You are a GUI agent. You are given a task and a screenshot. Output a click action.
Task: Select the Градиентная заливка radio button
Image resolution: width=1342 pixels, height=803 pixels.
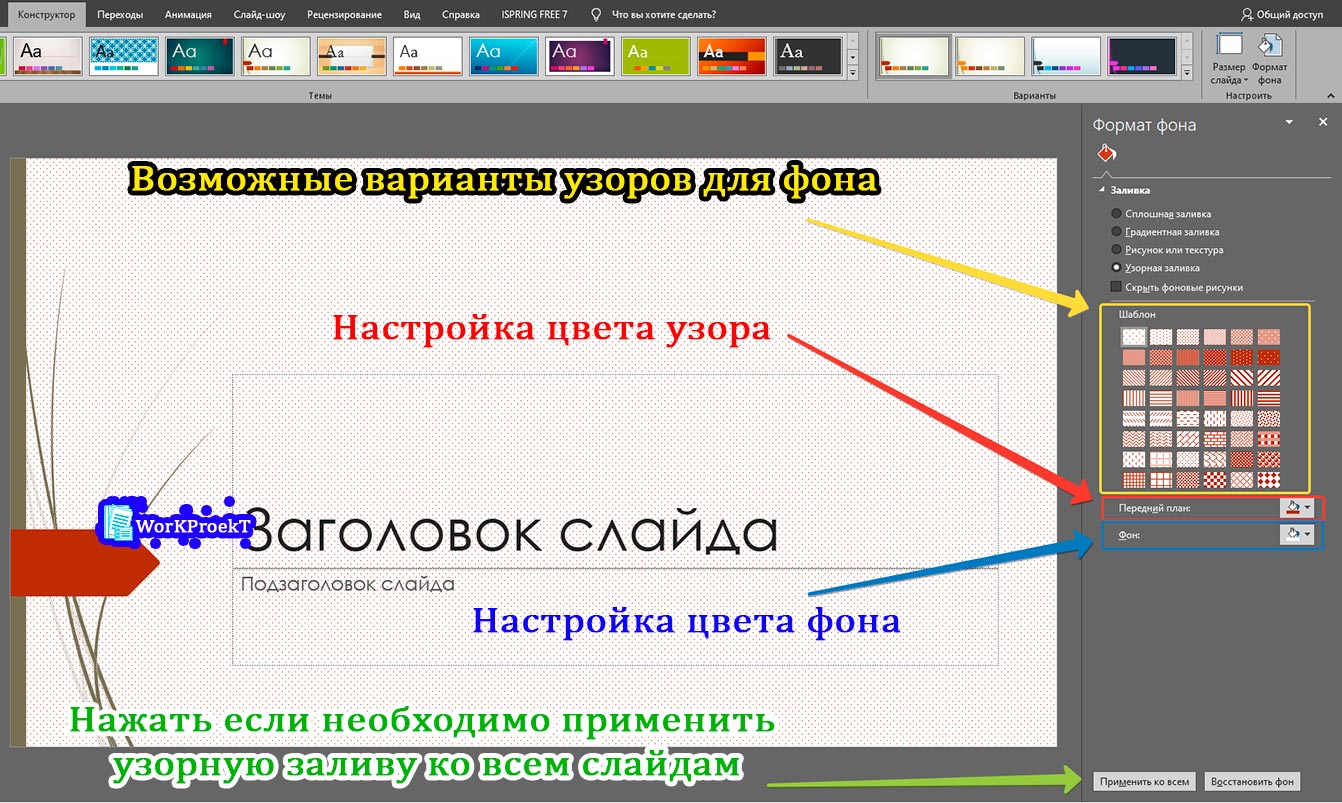click(1117, 231)
